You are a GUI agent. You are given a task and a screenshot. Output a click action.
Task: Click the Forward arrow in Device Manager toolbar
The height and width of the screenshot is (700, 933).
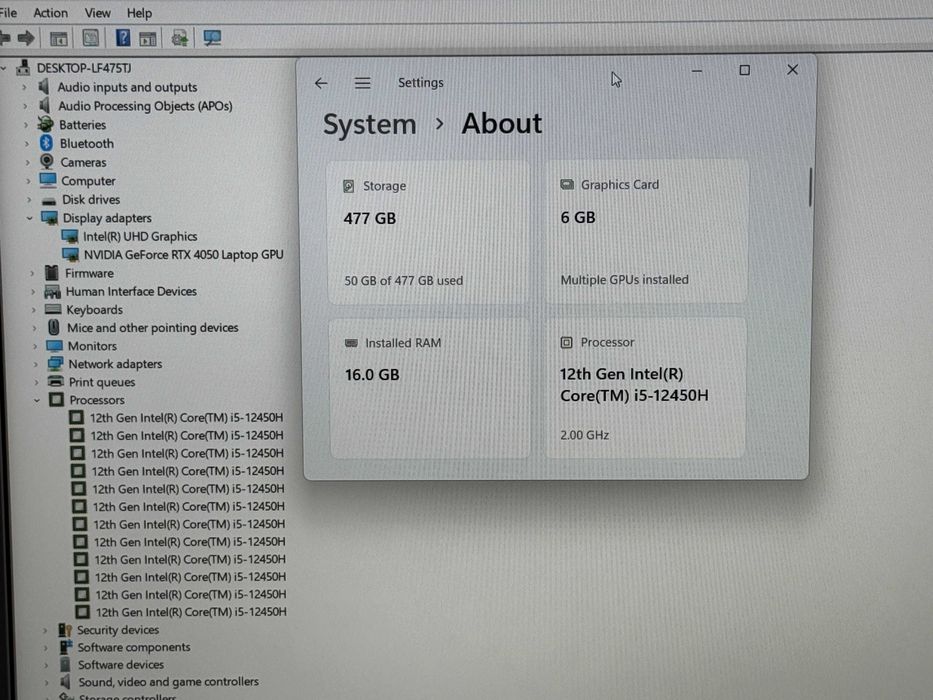(26, 39)
